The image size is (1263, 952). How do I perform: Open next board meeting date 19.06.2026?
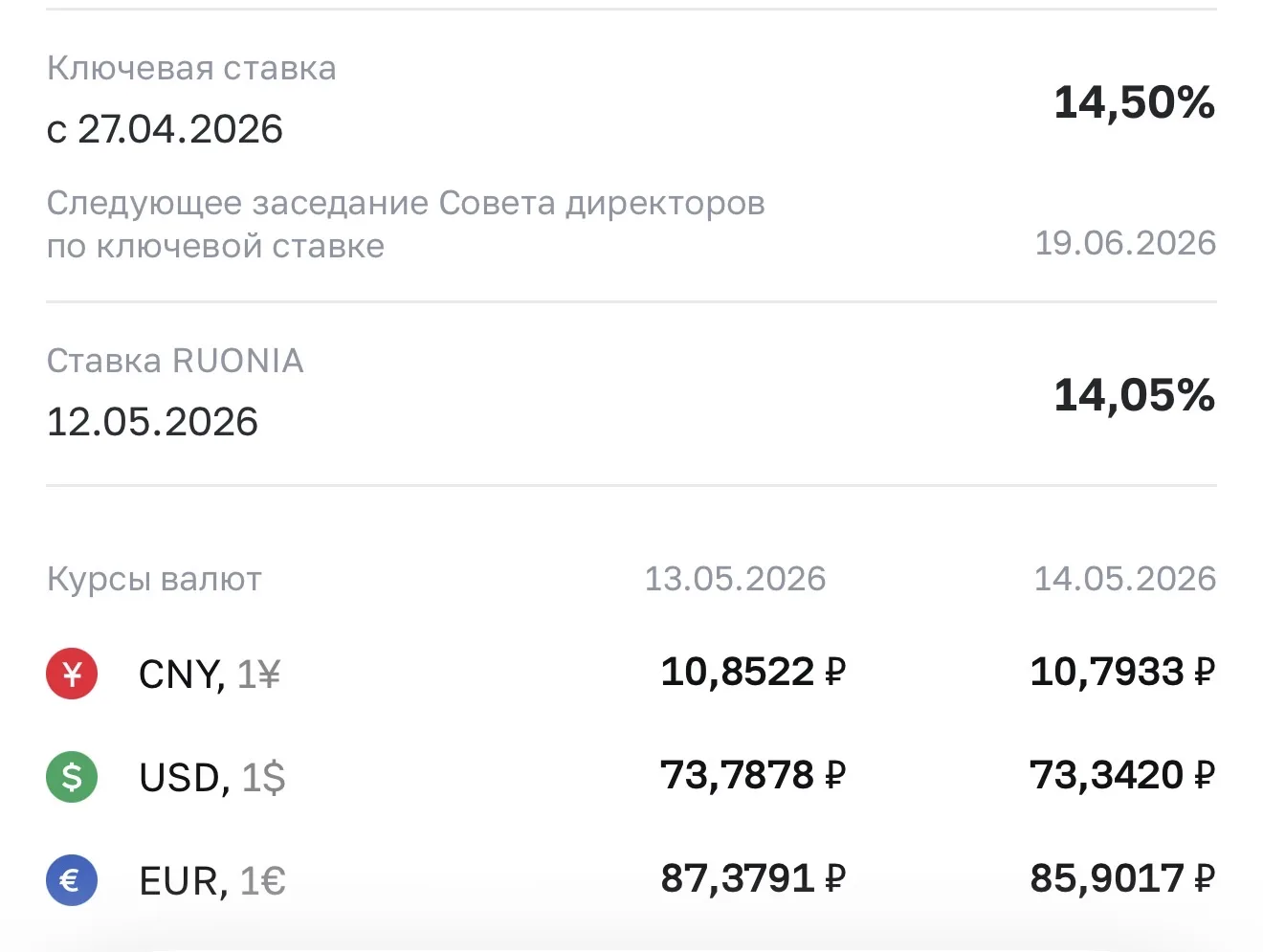tap(1125, 243)
